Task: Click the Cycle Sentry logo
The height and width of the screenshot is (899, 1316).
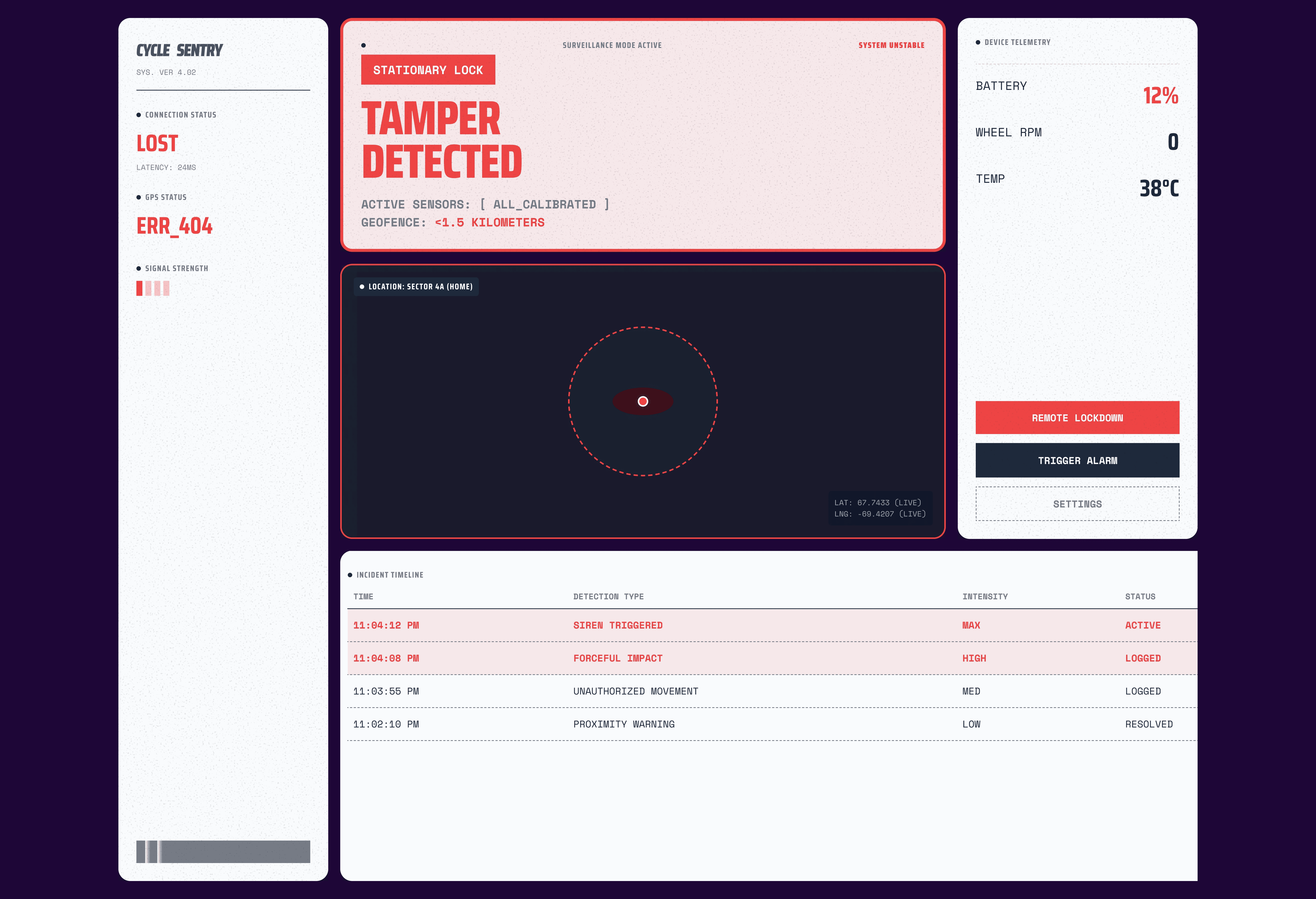Action: click(x=180, y=50)
